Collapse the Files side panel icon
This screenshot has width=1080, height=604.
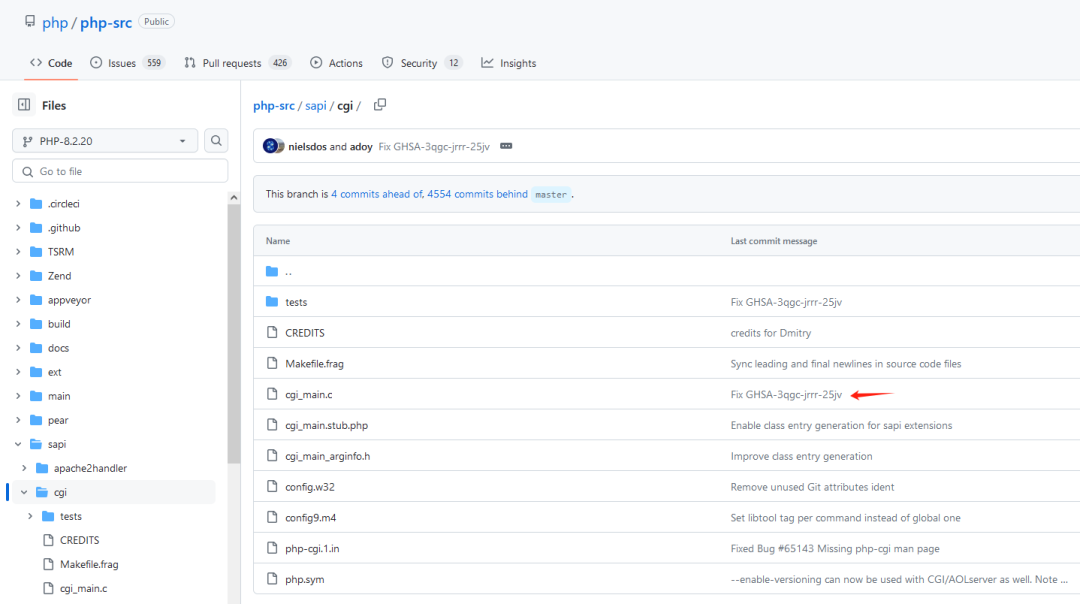24,105
